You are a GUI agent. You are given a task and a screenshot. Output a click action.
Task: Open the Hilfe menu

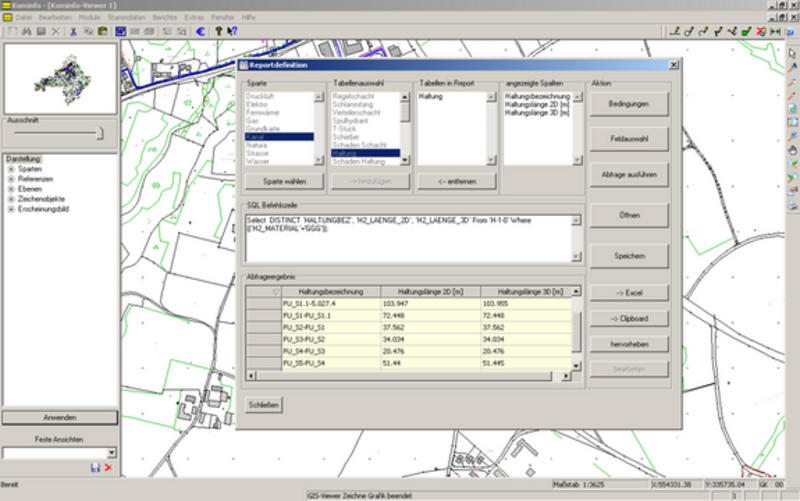pyautogui.click(x=248, y=17)
